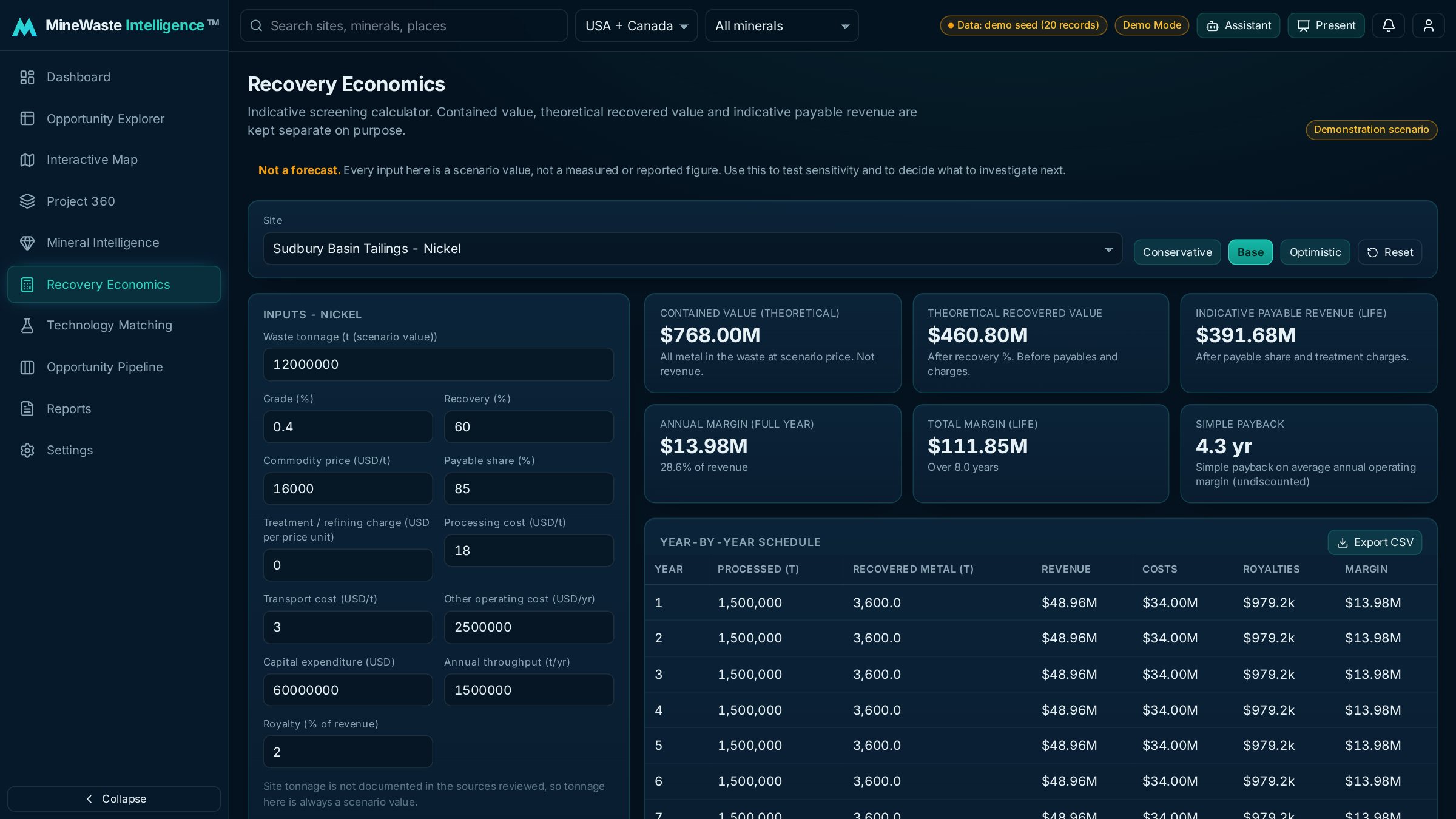
Task: Click the Contained Value $768.00M figure
Action: [x=710, y=335]
